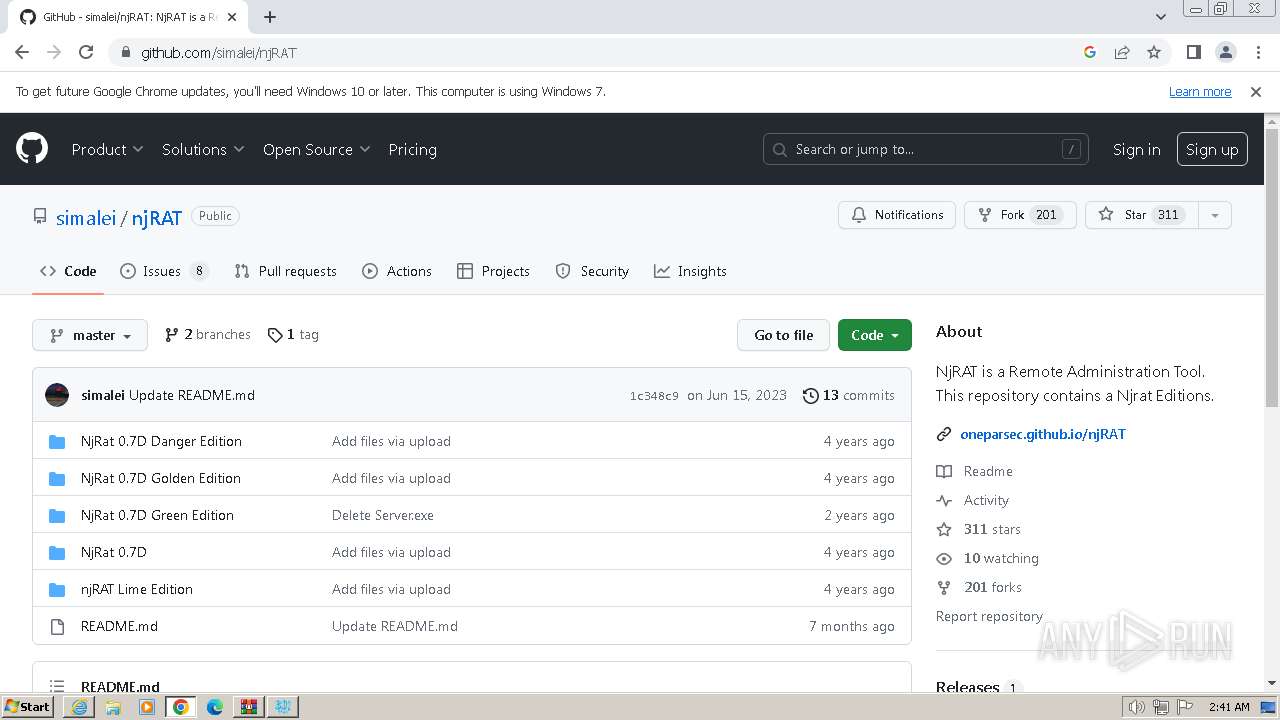Click simalei commit author avatar

[x=57, y=395]
